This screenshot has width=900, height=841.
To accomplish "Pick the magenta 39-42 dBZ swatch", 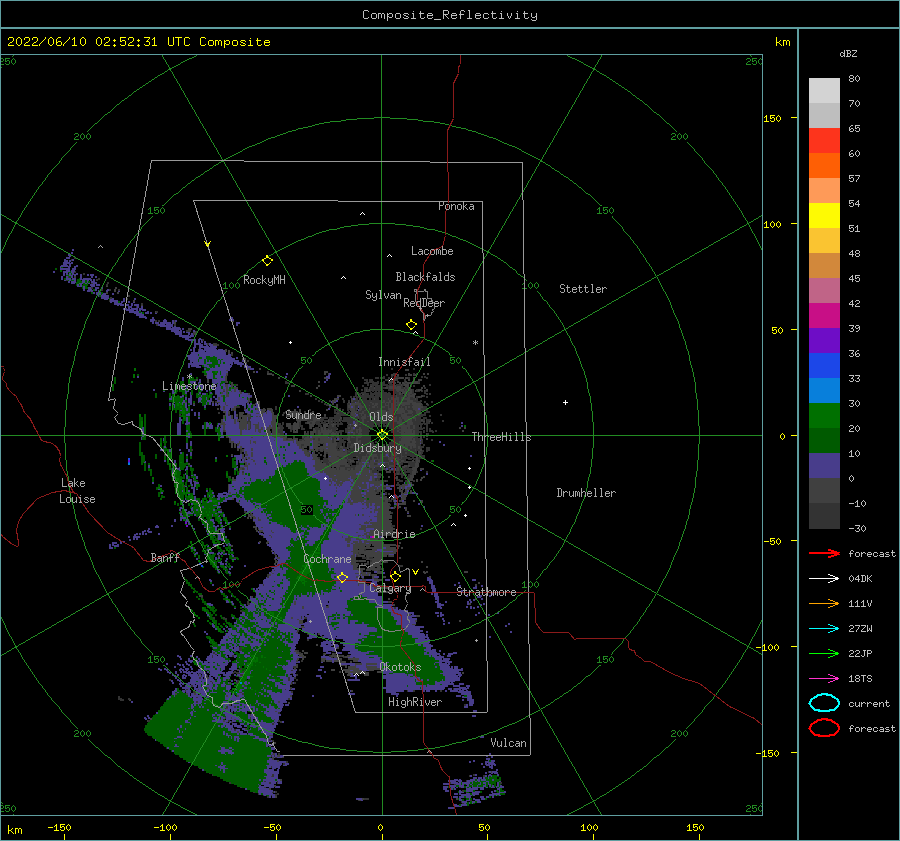I will (824, 316).
